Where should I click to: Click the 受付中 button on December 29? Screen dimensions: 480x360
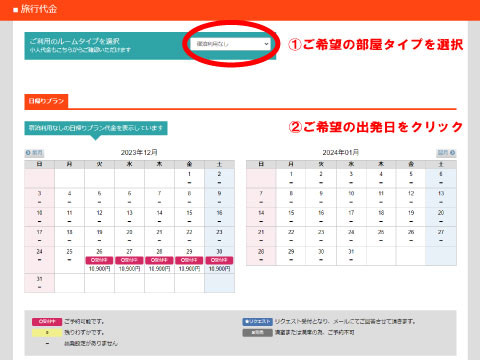pyautogui.click(x=189, y=260)
